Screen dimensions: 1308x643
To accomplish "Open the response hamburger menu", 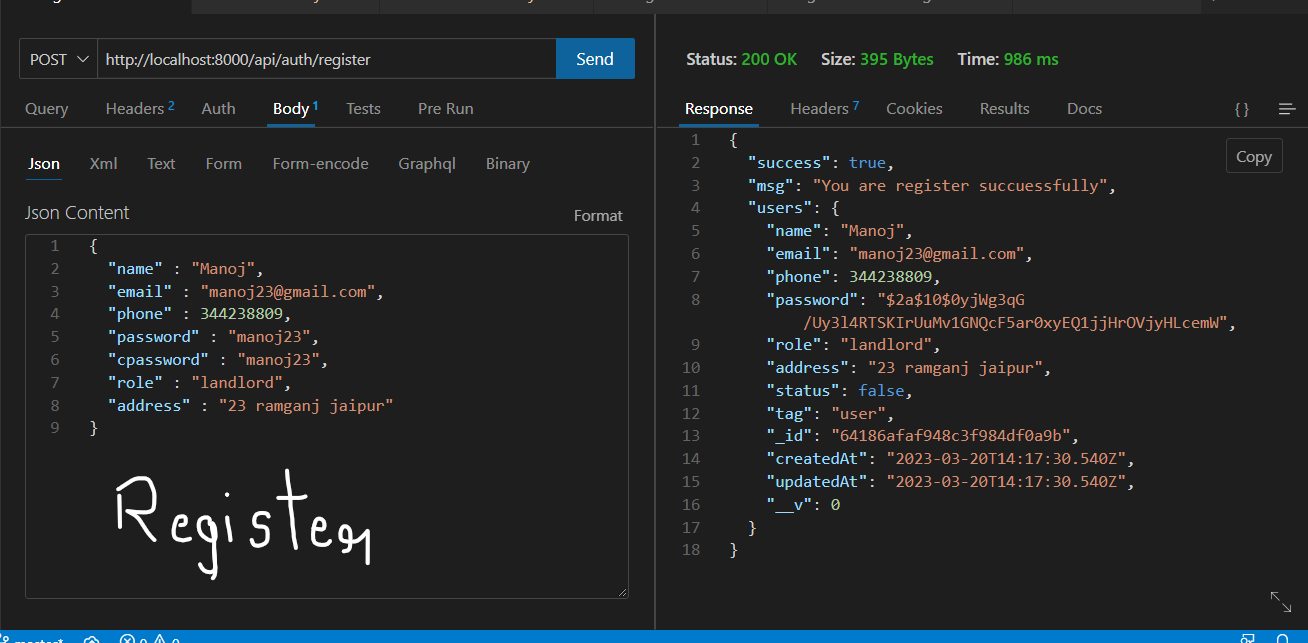I will [1287, 109].
